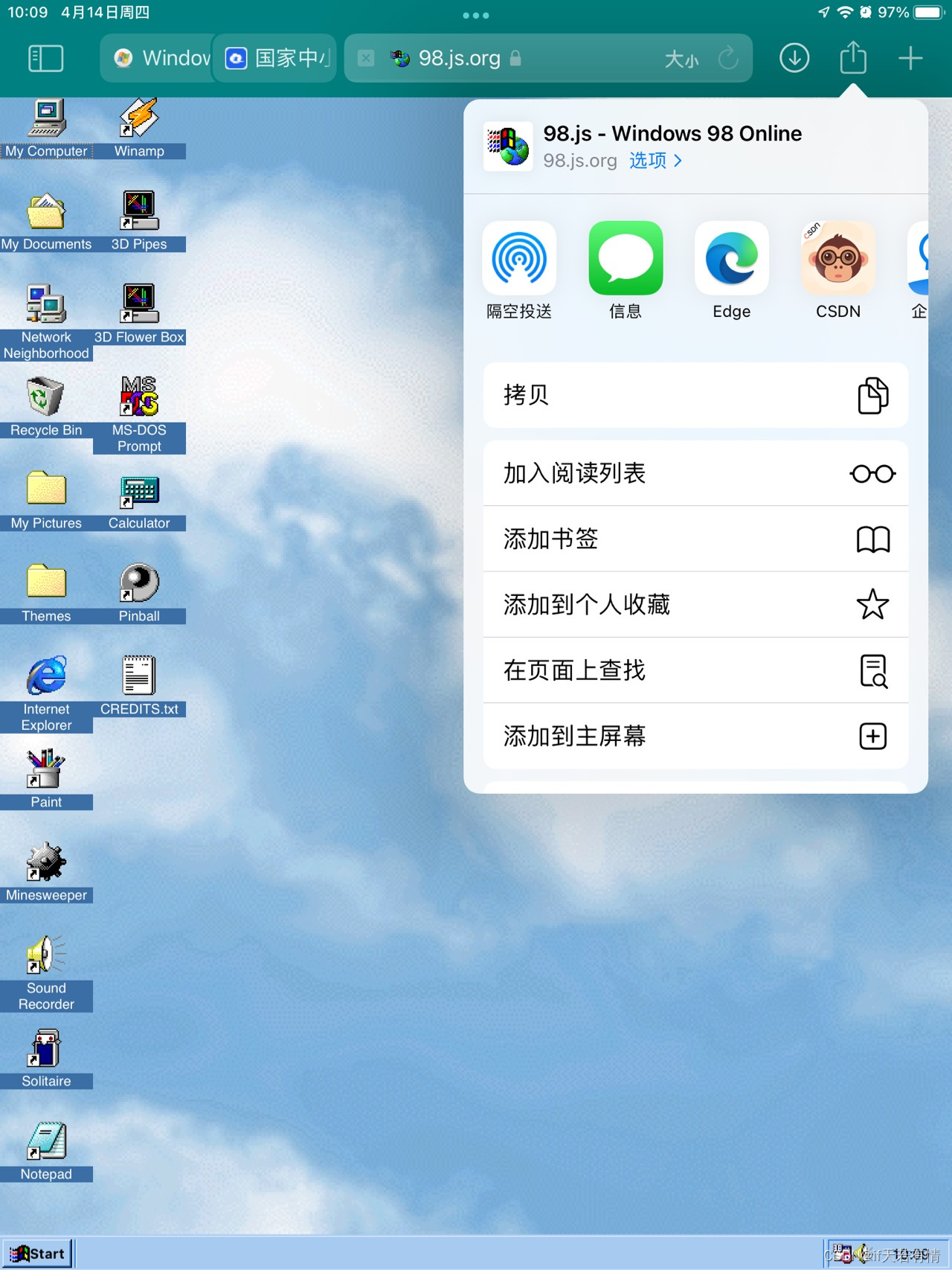Screen dimensions: 952x1270
Task: Open the My Pictures folder
Action: coord(46,500)
